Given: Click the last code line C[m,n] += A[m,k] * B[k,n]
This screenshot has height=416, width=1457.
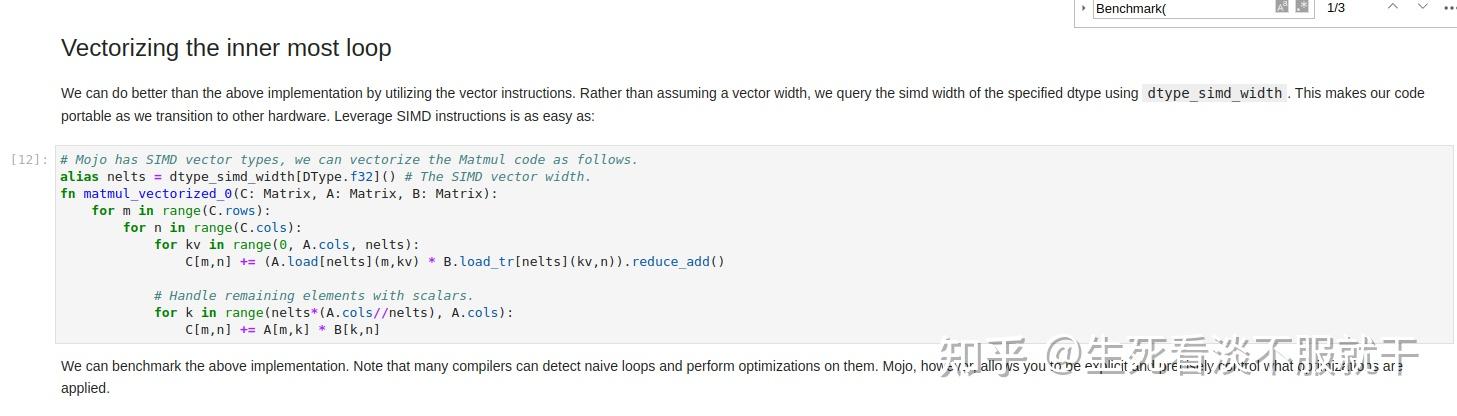Looking at the screenshot, I should point(282,330).
